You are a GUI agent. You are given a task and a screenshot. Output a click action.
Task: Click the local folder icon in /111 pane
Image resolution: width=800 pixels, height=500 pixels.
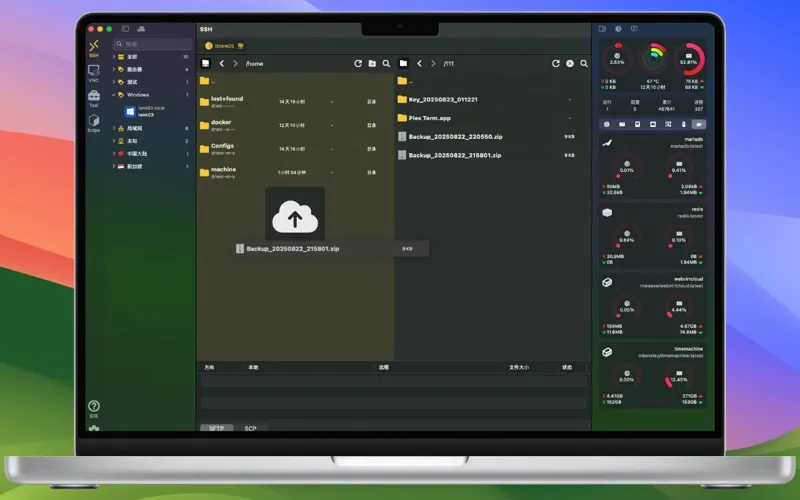403,63
